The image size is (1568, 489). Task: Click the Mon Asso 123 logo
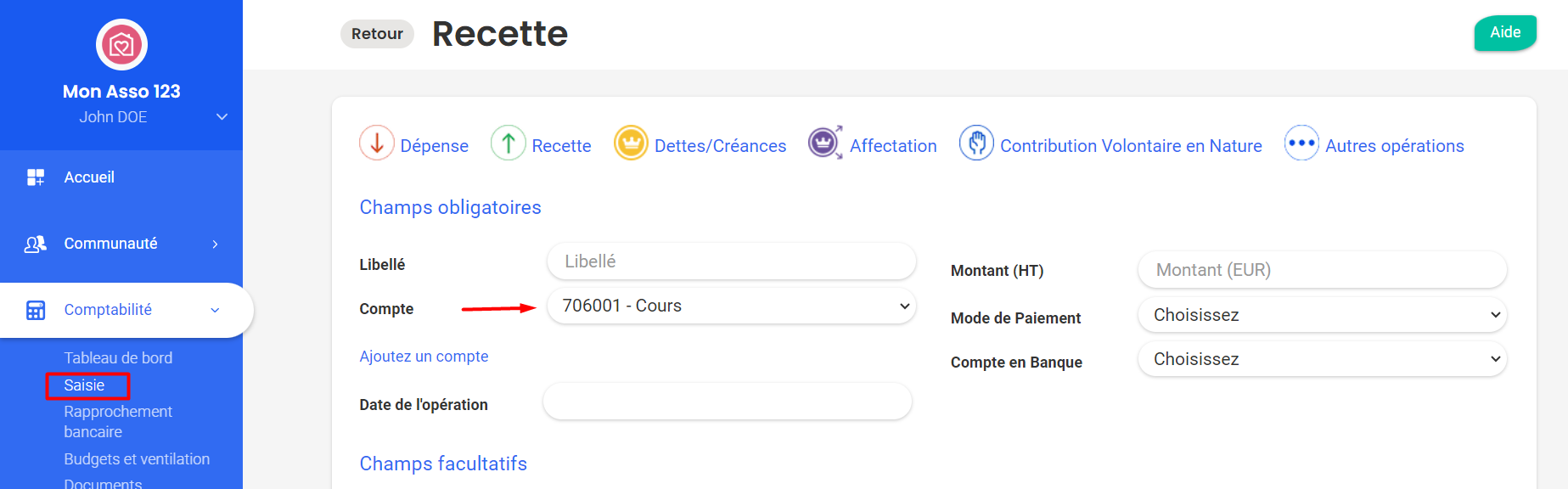point(121,45)
